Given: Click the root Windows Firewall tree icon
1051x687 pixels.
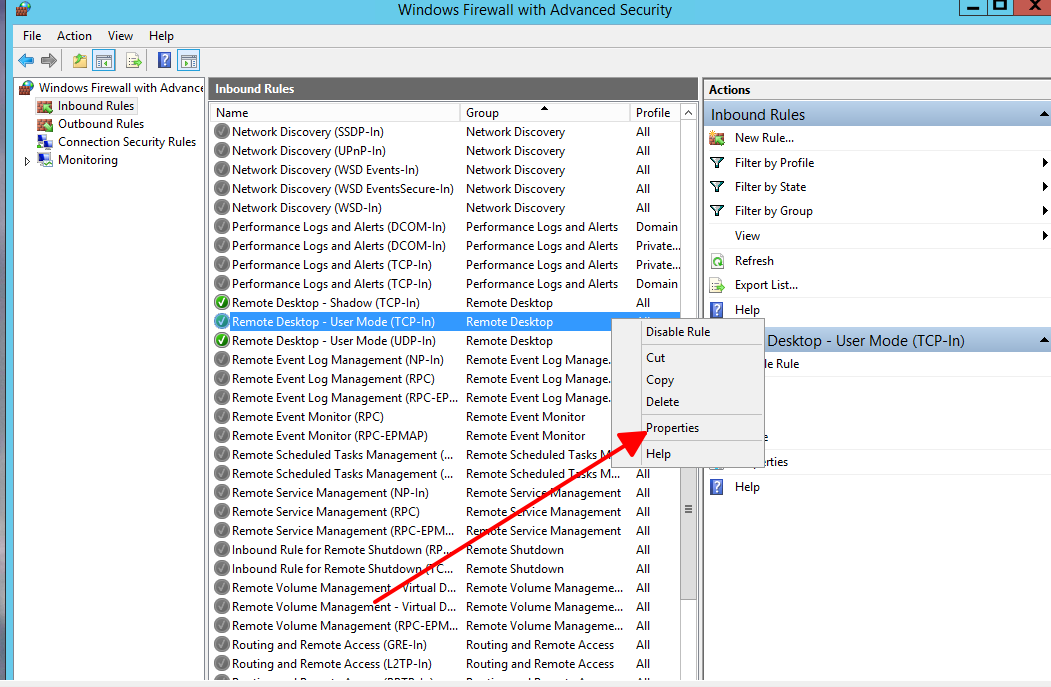Looking at the screenshot, I should point(26,88).
